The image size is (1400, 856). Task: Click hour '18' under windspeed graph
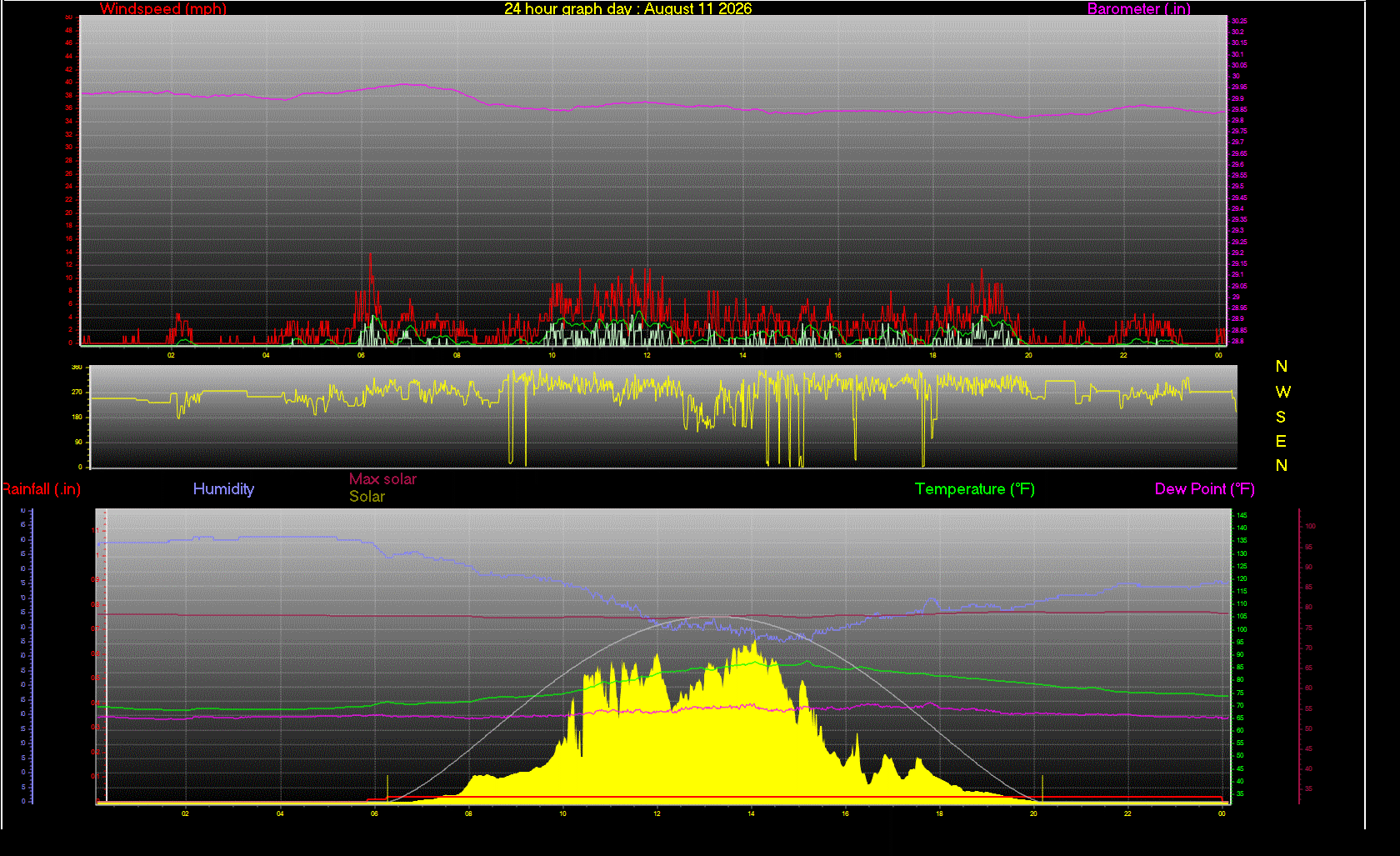[932, 355]
